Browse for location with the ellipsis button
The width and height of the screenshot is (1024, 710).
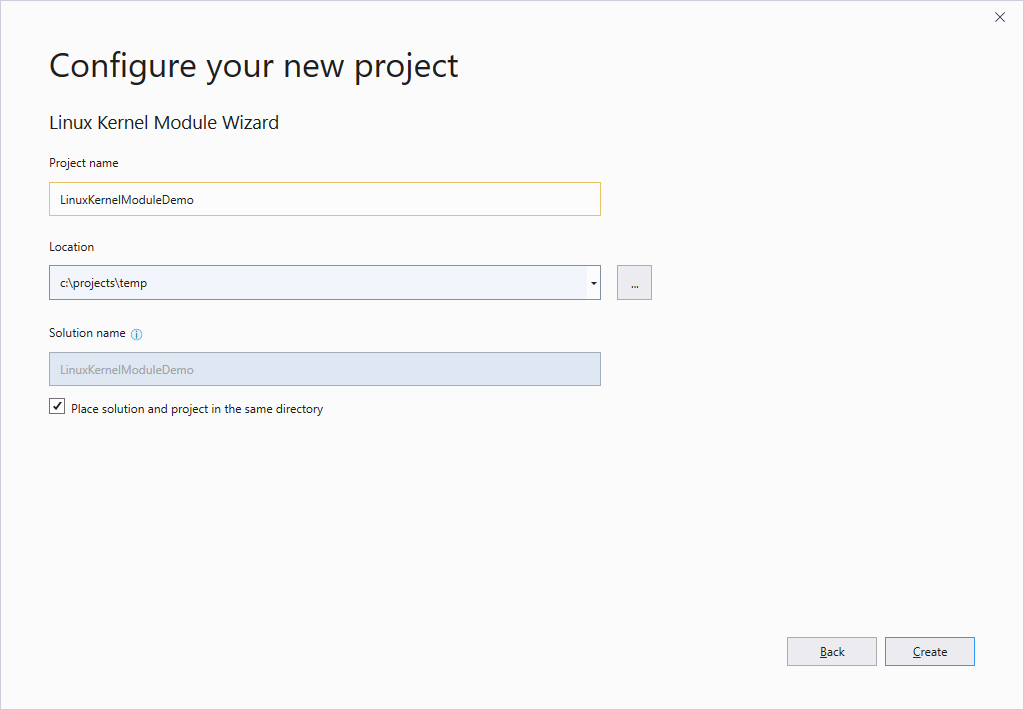tap(634, 283)
